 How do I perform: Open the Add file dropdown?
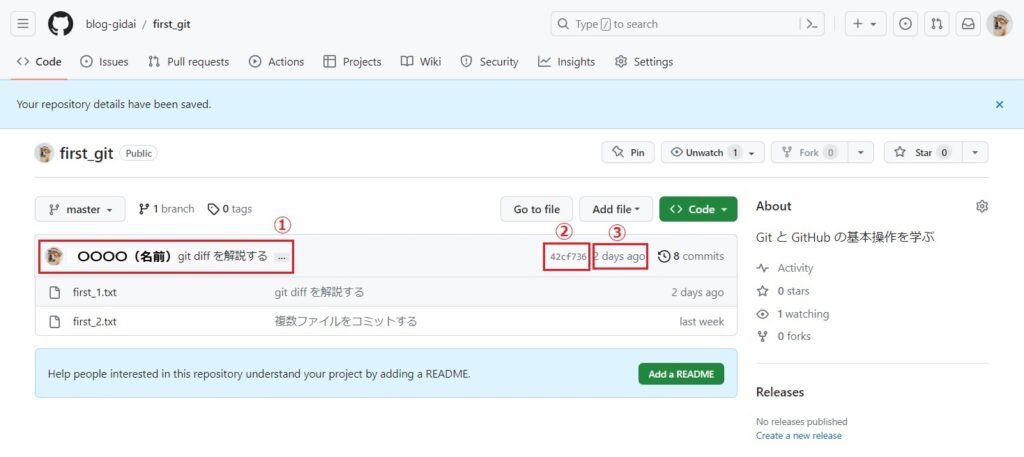(616, 209)
